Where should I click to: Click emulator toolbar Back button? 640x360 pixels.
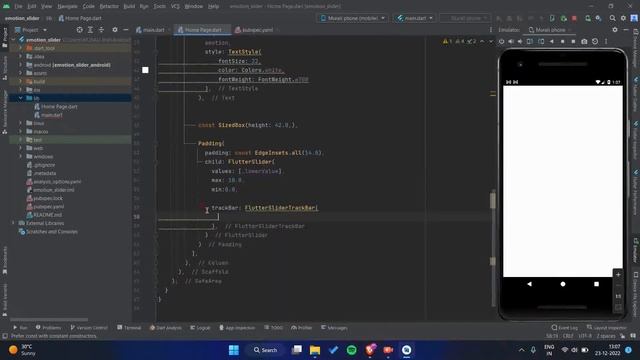pos(552,41)
